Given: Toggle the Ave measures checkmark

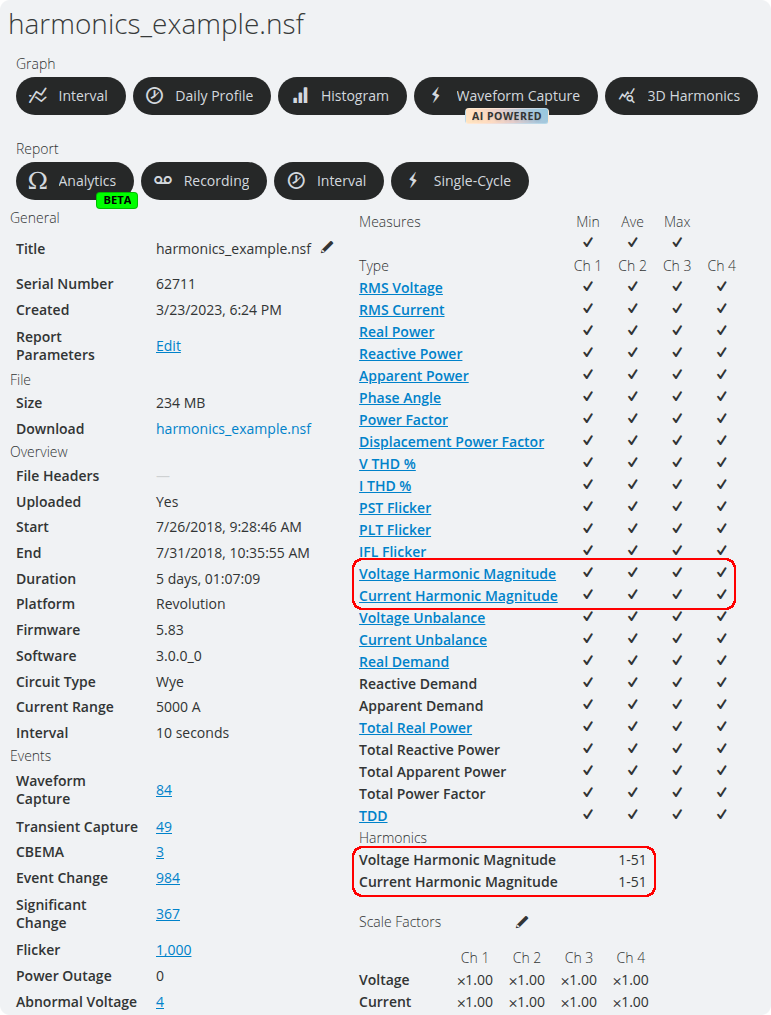Looking at the screenshot, I should tap(632, 242).
